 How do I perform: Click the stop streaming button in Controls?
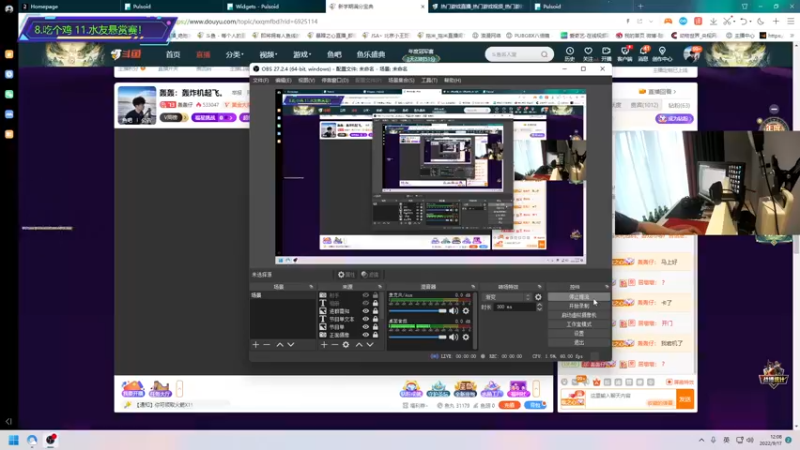click(x=579, y=297)
